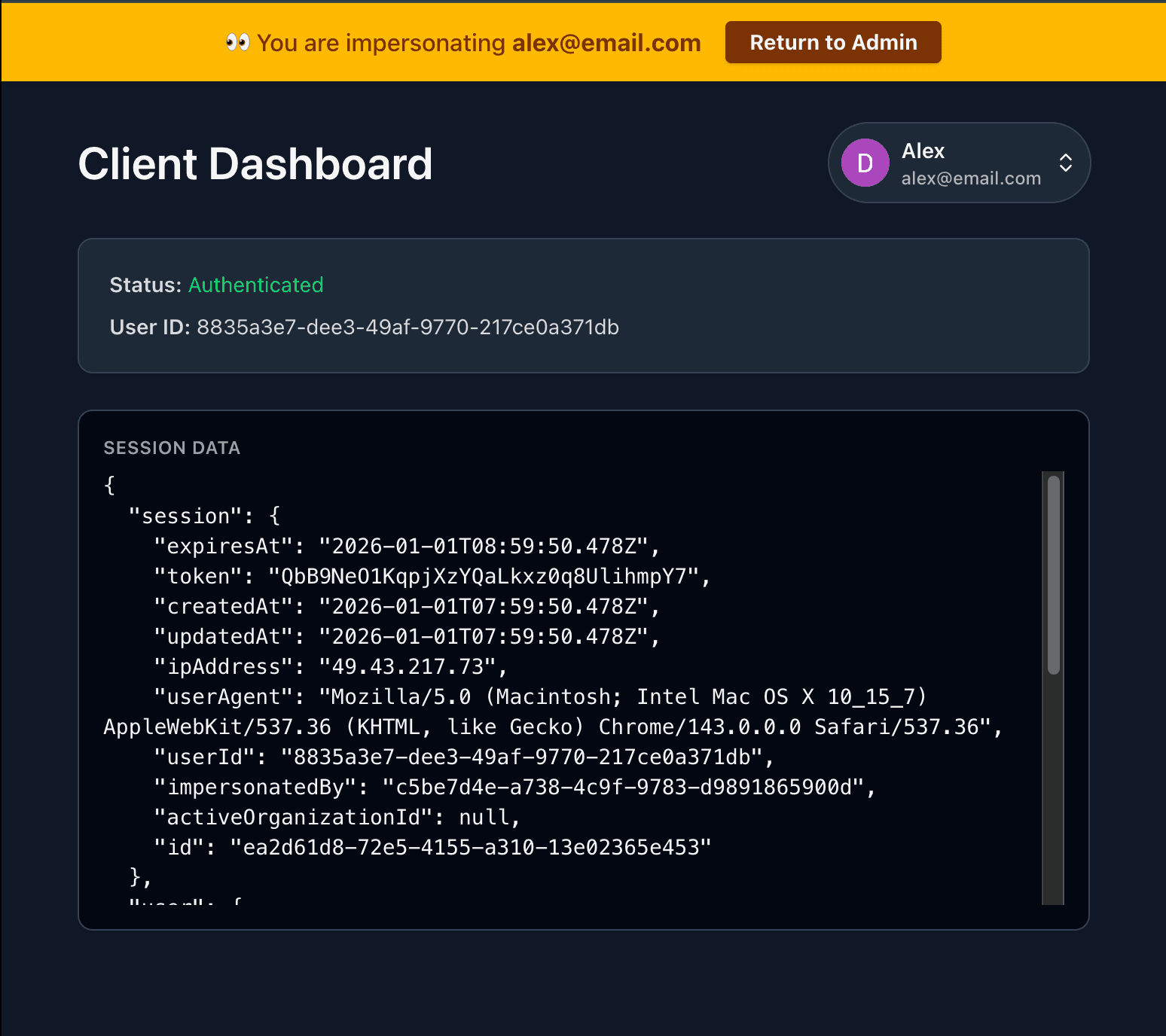This screenshot has height=1036, width=1166.
Task: Click the bold alex@email.com in the yellow banner
Action: tap(606, 43)
